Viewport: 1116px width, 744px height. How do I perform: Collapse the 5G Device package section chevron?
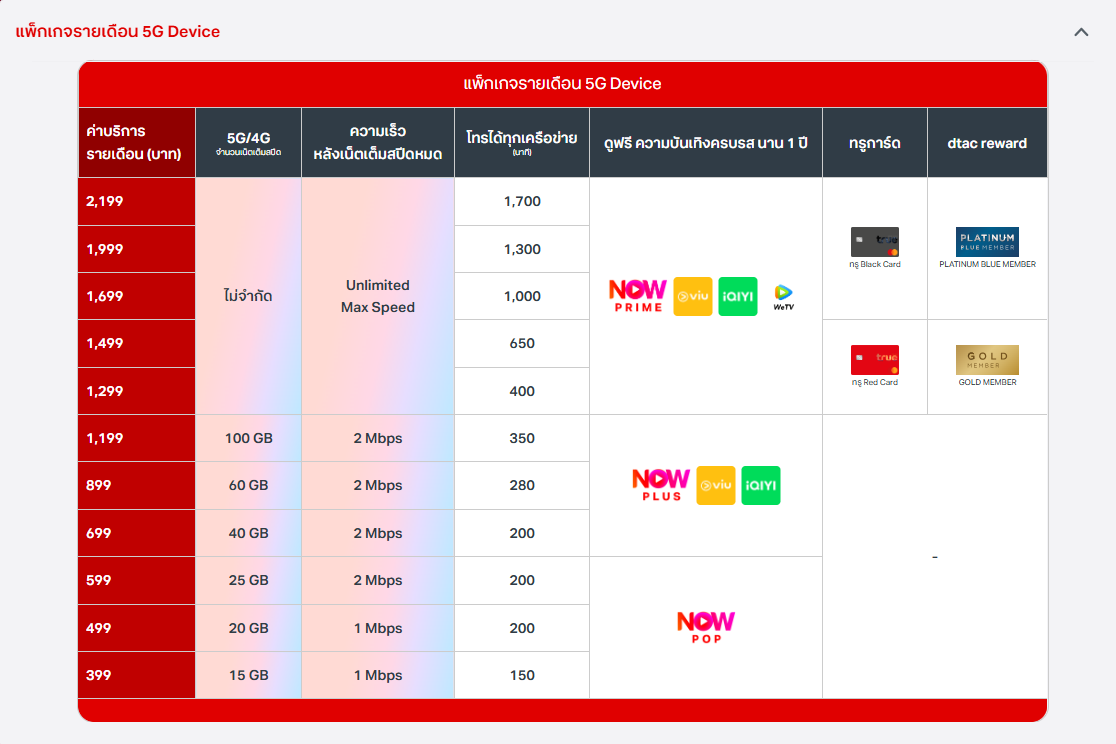1081,32
